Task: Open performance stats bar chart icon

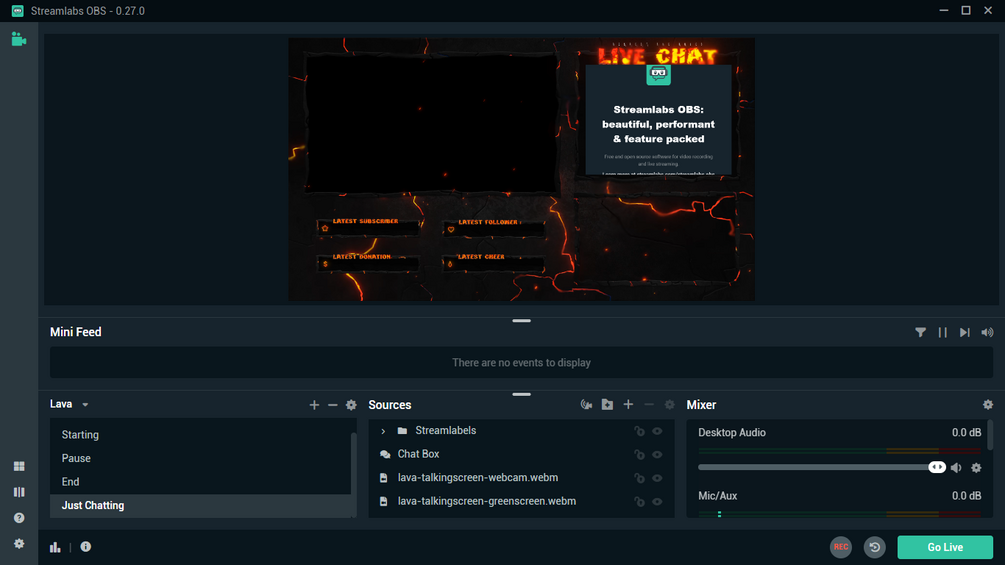Action: 55,547
